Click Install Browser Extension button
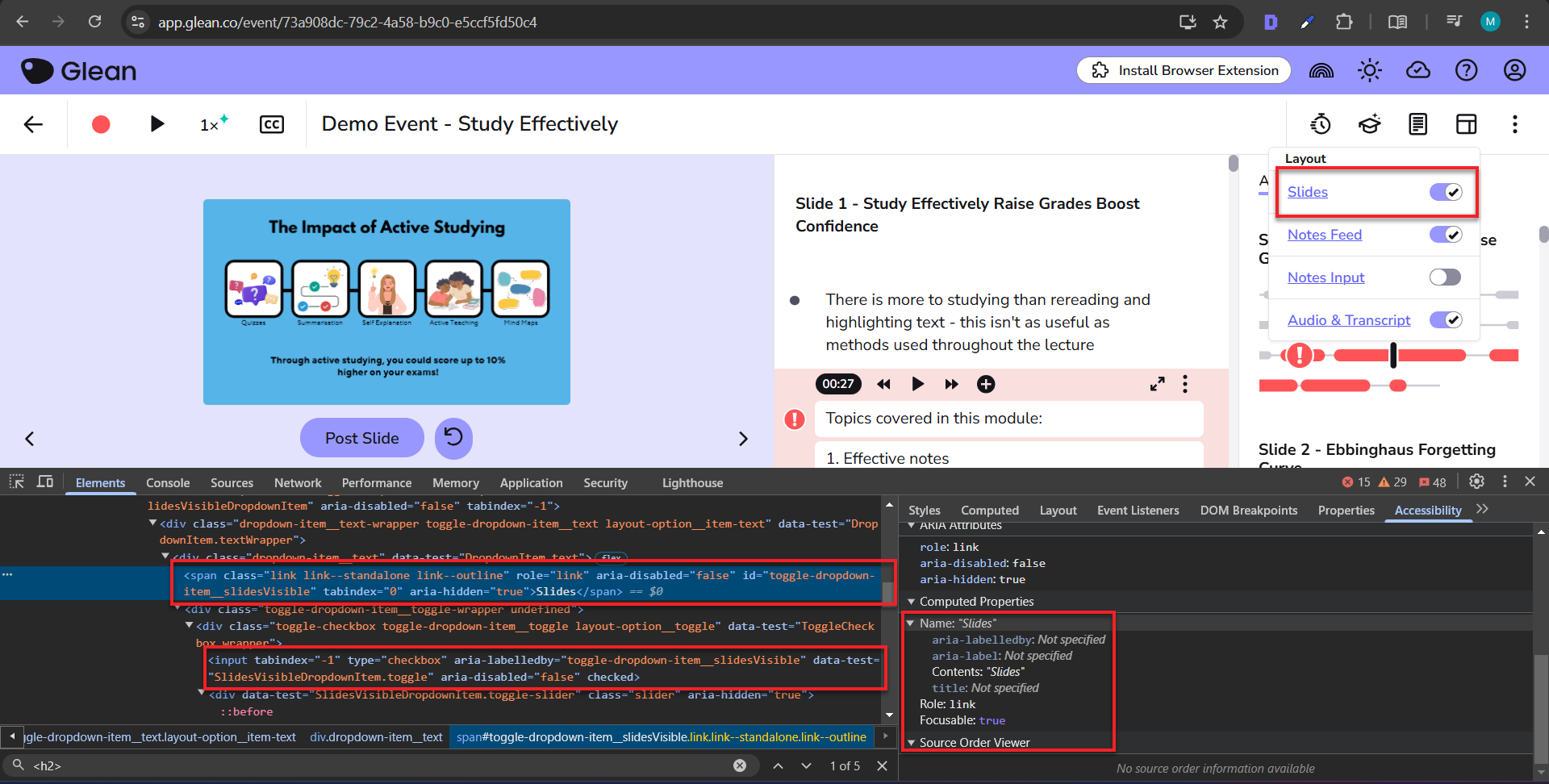Screen dimensions: 1549x784 (x=1184, y=71)
